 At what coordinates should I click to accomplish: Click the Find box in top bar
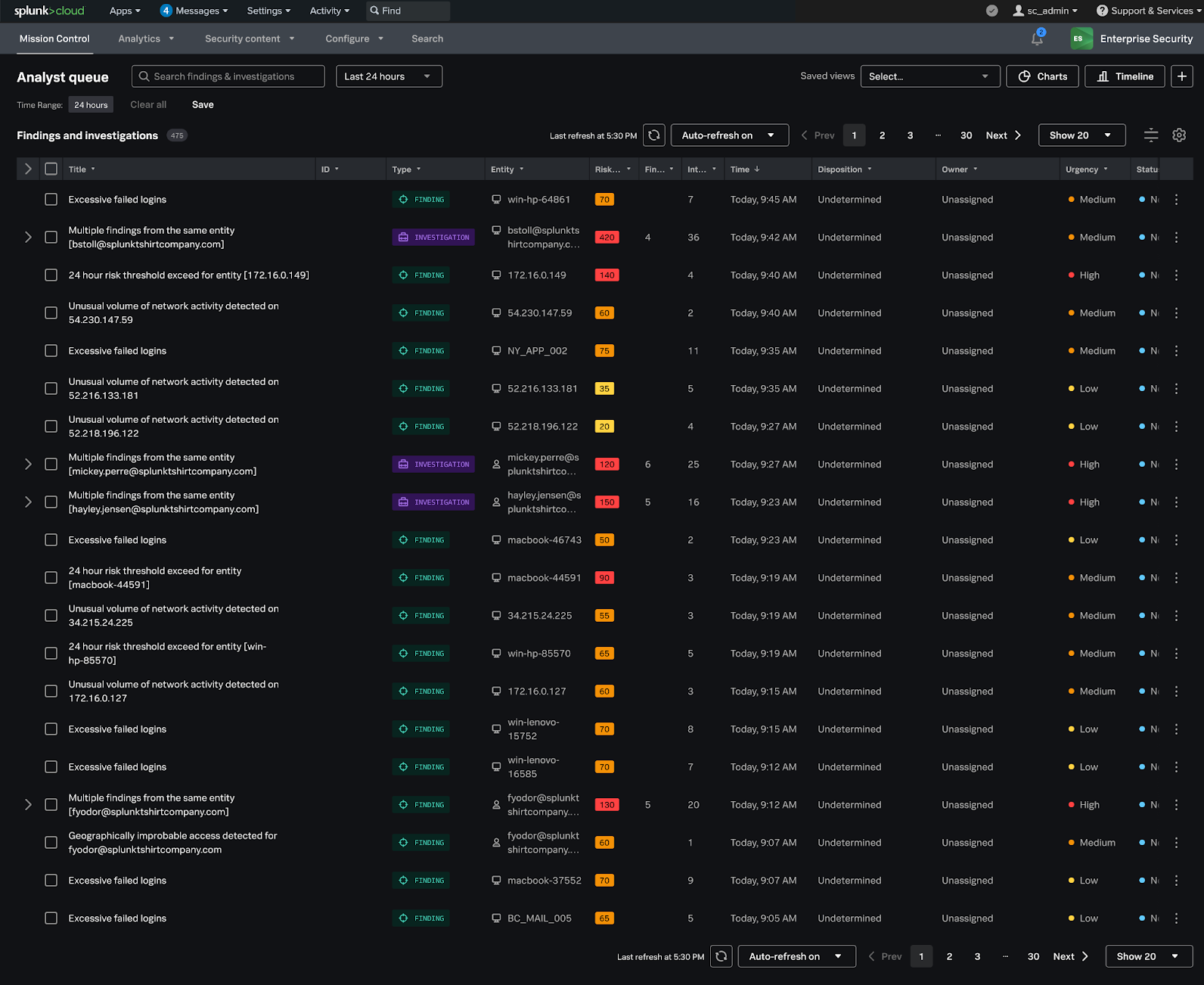[408, 11]
